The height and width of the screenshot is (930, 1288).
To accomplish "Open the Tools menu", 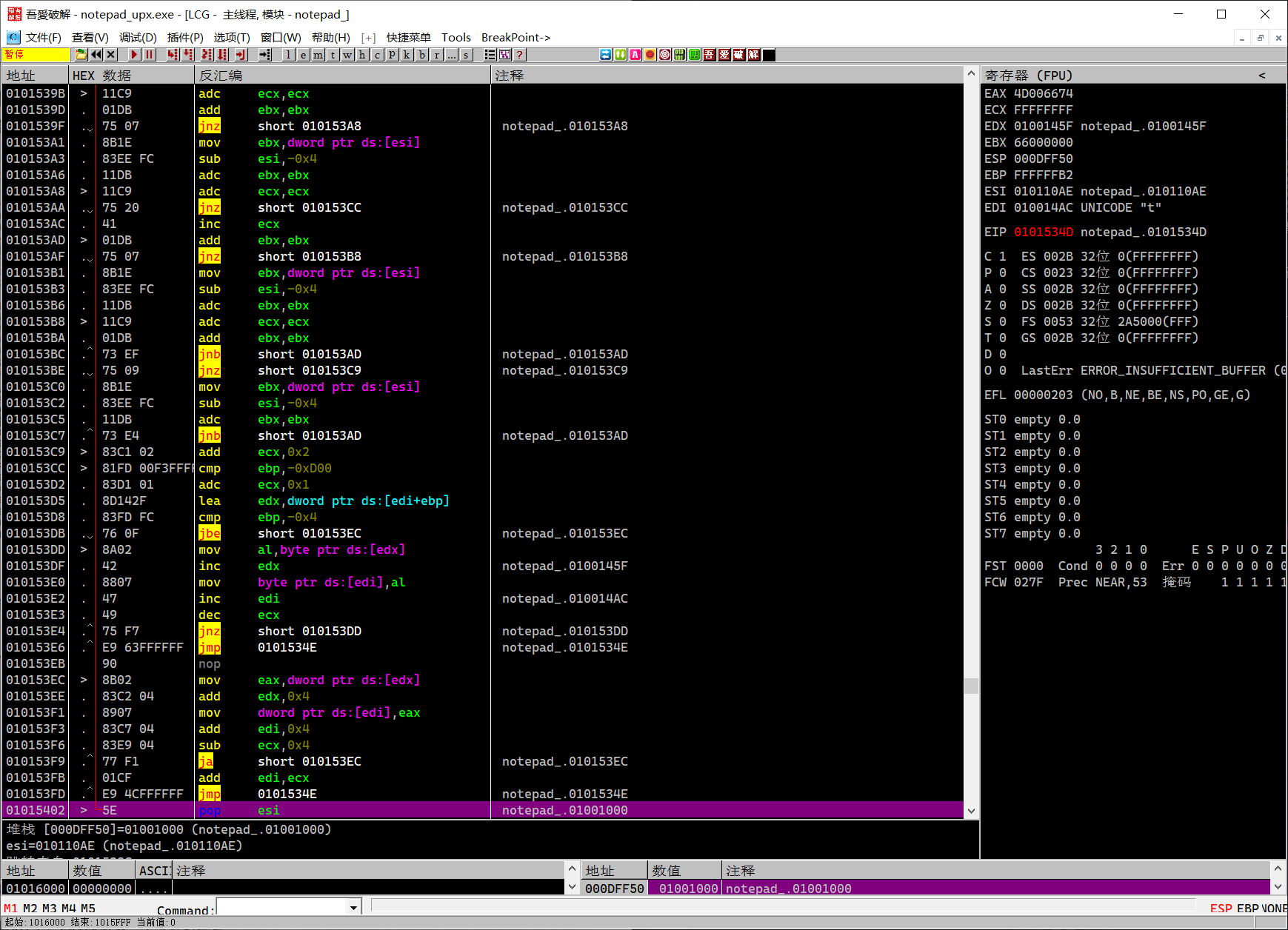I will click(456, 37).
